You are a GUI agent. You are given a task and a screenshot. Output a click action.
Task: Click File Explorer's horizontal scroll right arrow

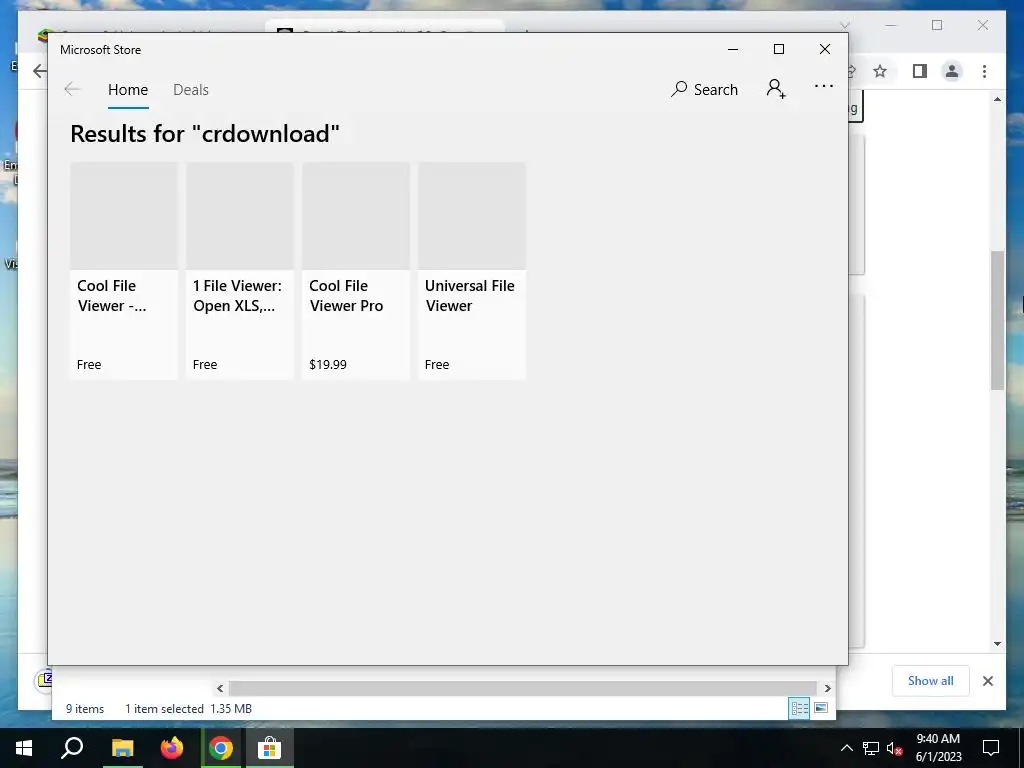(827, 688)
